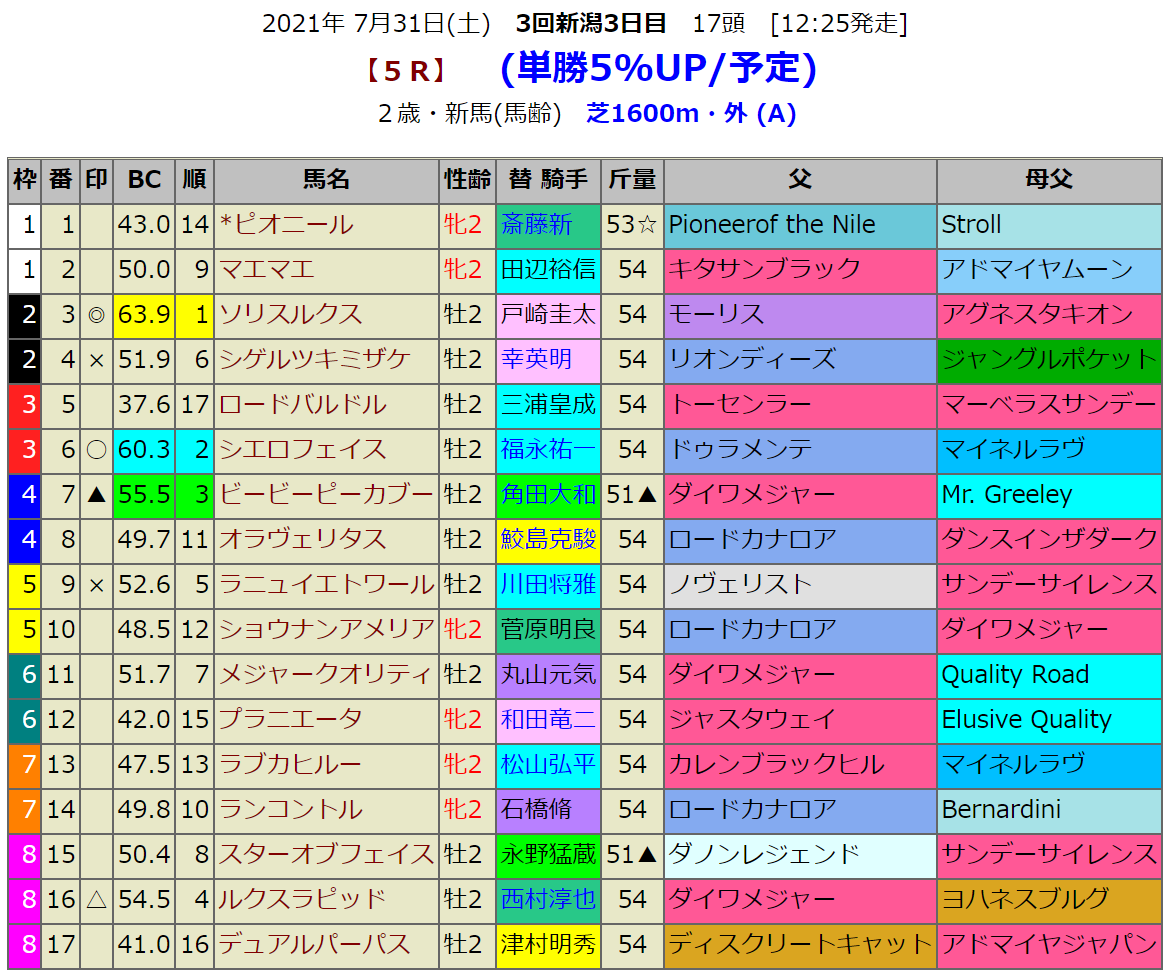This screenshot has width=1172, height=979.
Task: Click the × mark for ラニュイエトワール
Action: click(x=96, y=585)
